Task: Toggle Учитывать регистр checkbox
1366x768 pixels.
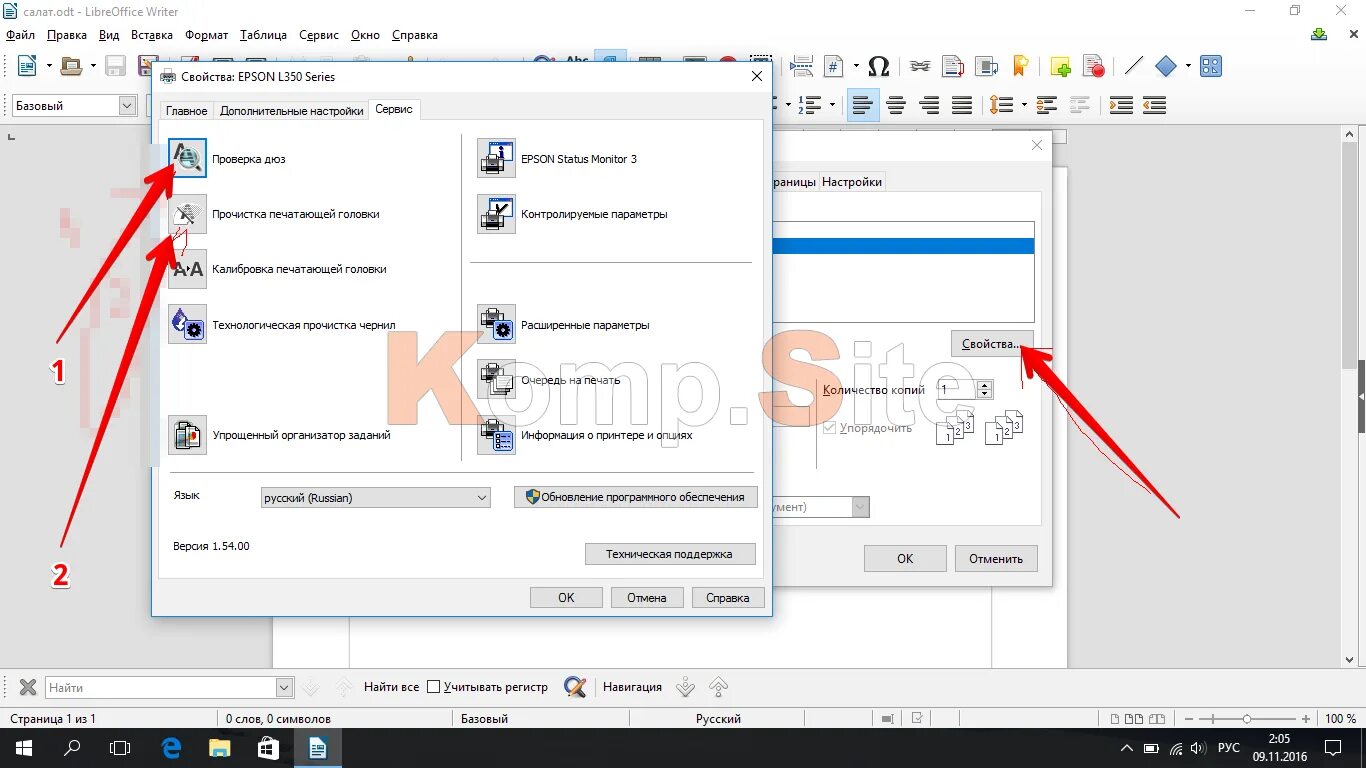Action: 434,687
